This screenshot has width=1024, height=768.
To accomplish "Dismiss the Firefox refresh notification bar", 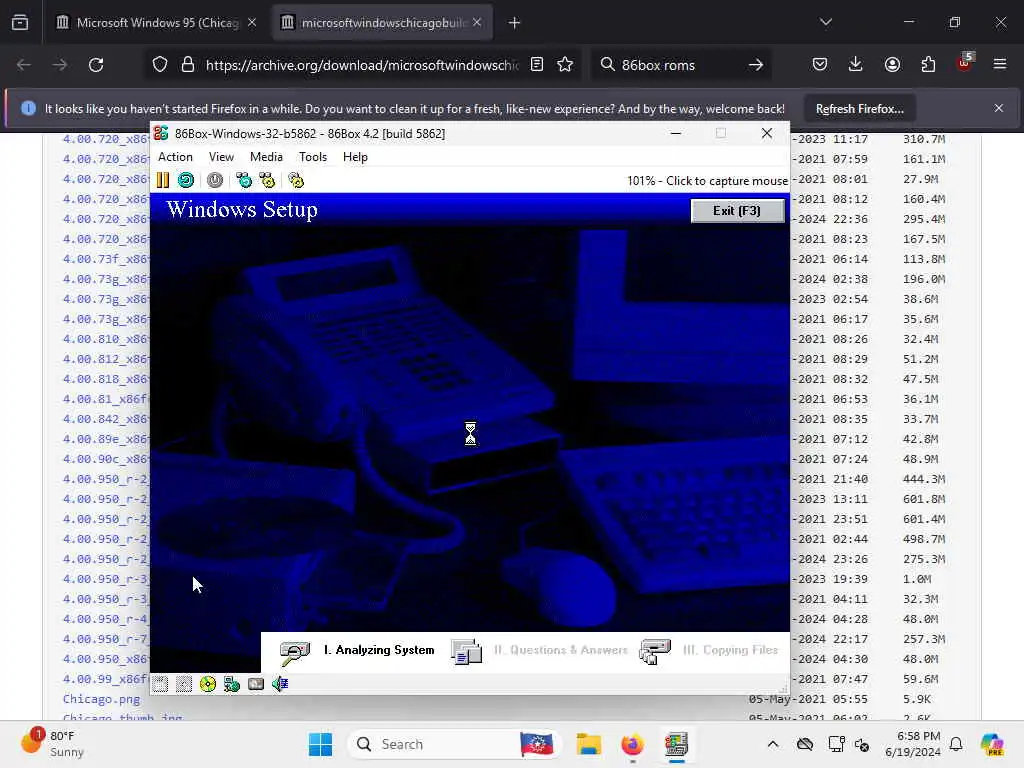I will [999, 108].
